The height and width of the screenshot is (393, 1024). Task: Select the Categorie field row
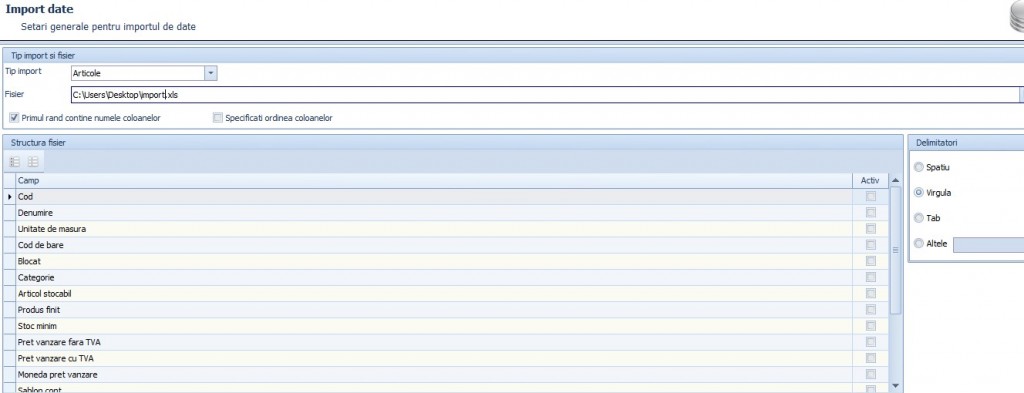tap(434, 277)
